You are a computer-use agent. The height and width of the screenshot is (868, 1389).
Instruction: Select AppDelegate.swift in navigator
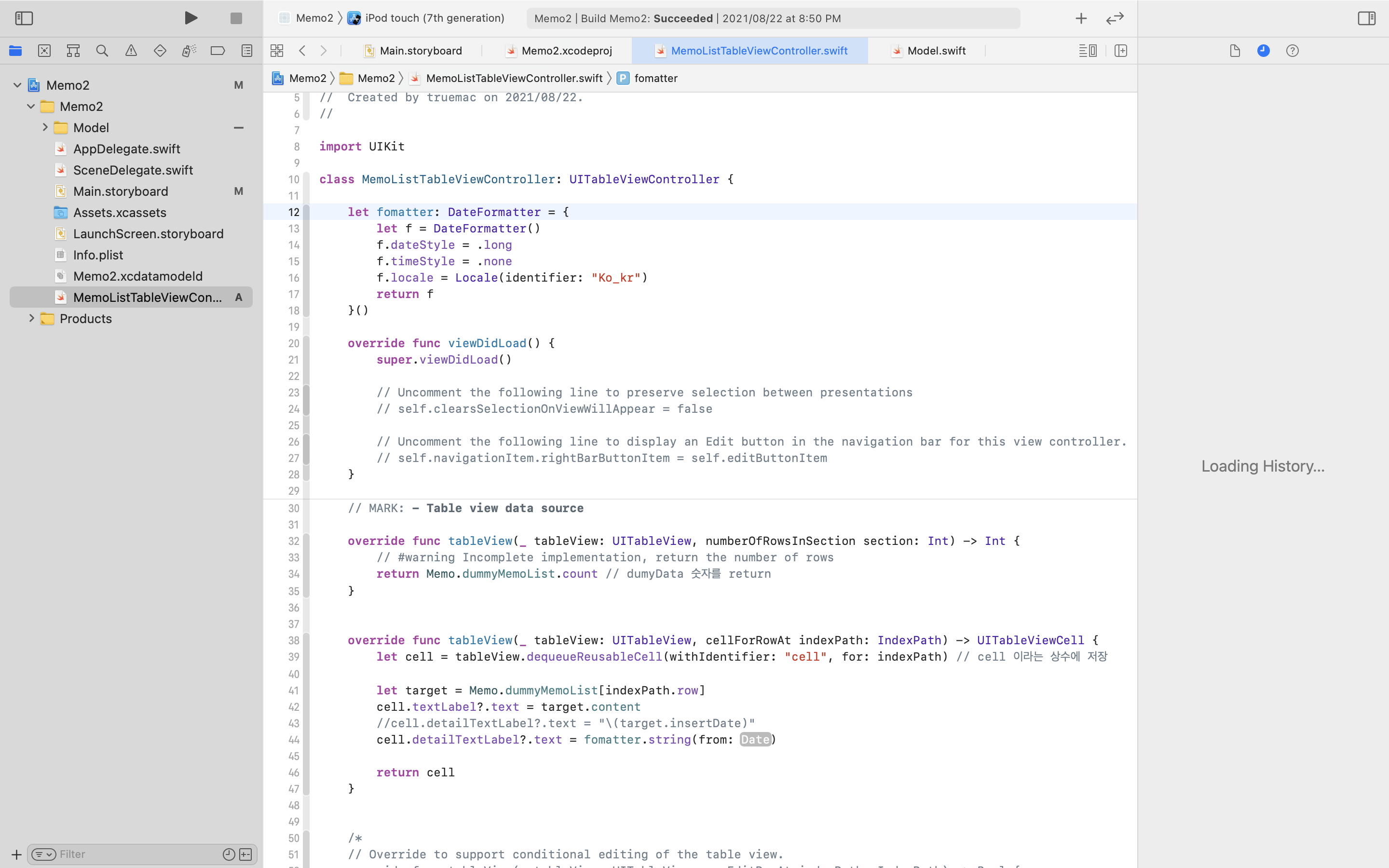tap(126, 149)
